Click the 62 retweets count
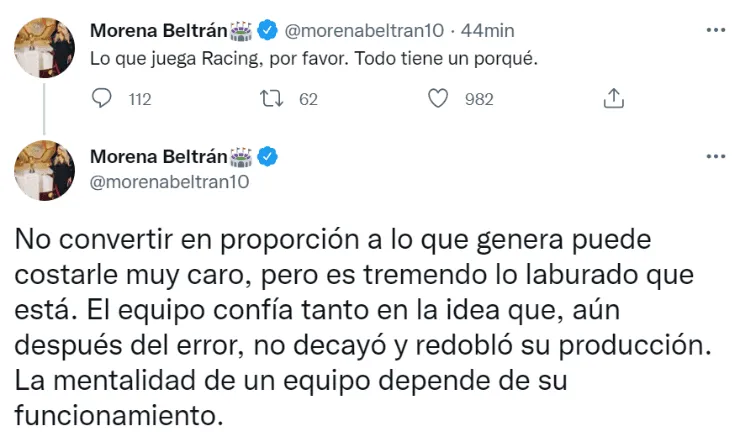 pos(308,99)
